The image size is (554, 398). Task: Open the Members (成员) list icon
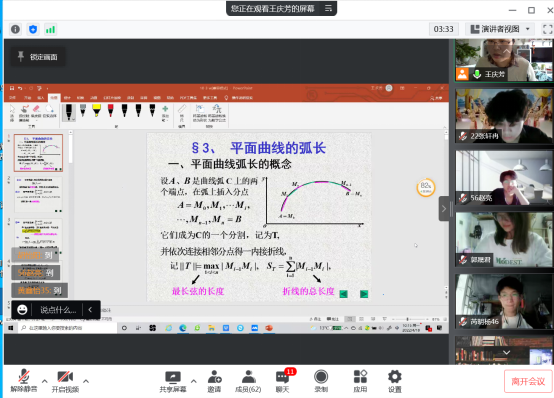click(248, 381)
